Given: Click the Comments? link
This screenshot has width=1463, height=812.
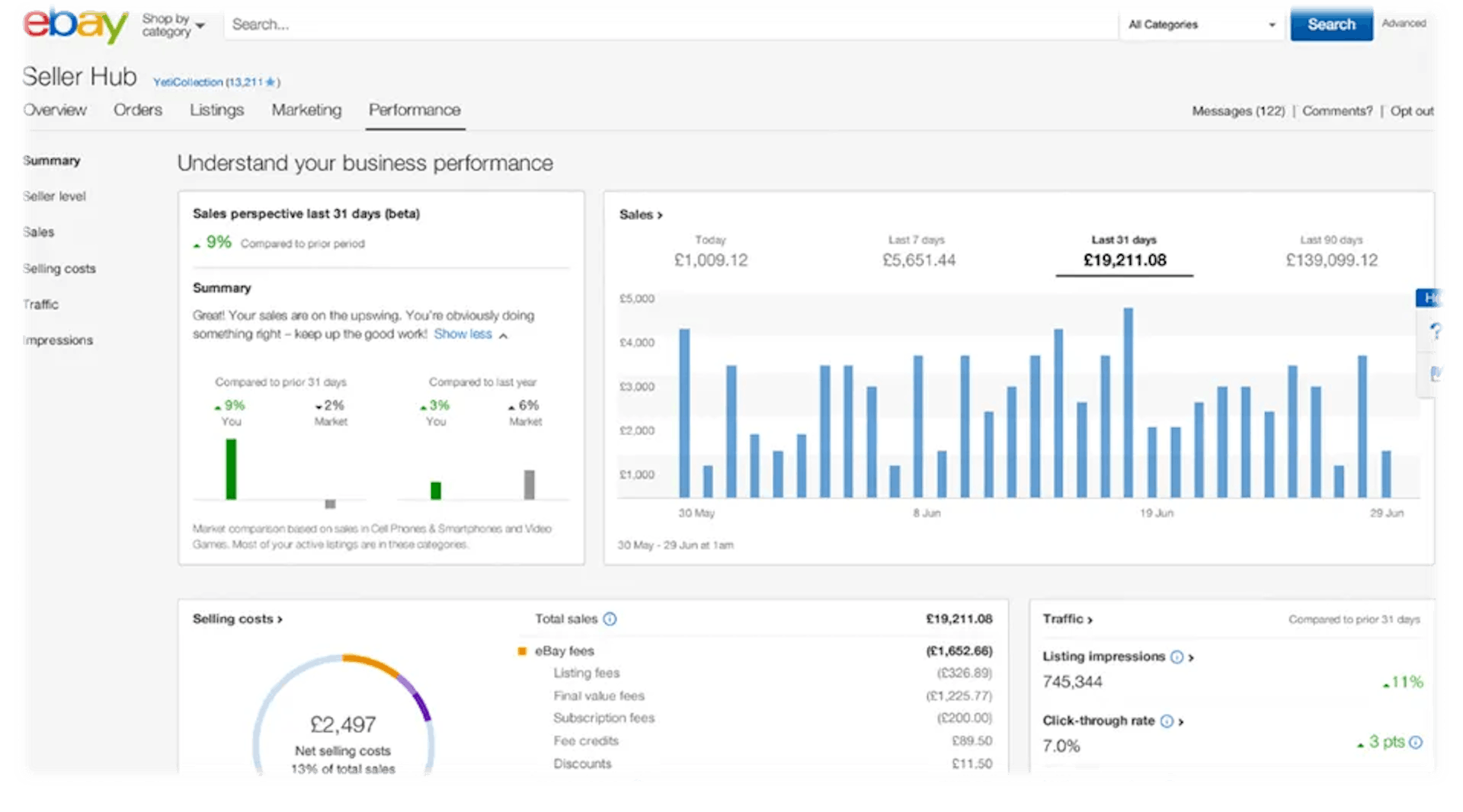Looking at the screenshot, I should 1337,111.
